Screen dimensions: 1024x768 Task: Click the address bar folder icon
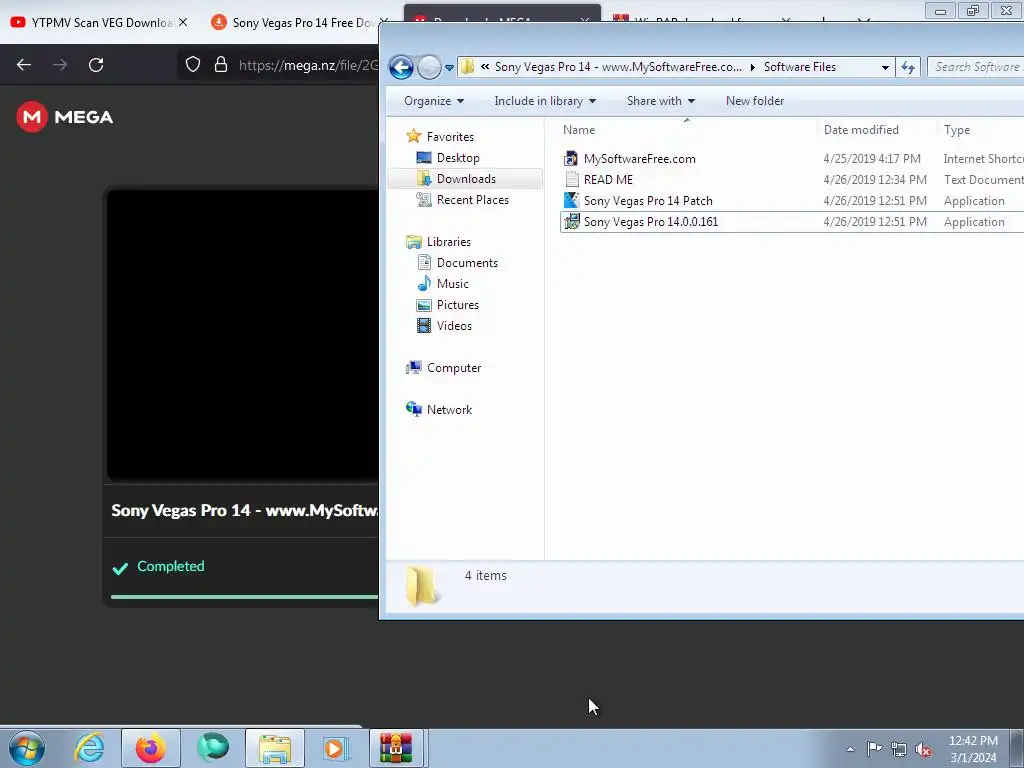[x=467, y=67]
